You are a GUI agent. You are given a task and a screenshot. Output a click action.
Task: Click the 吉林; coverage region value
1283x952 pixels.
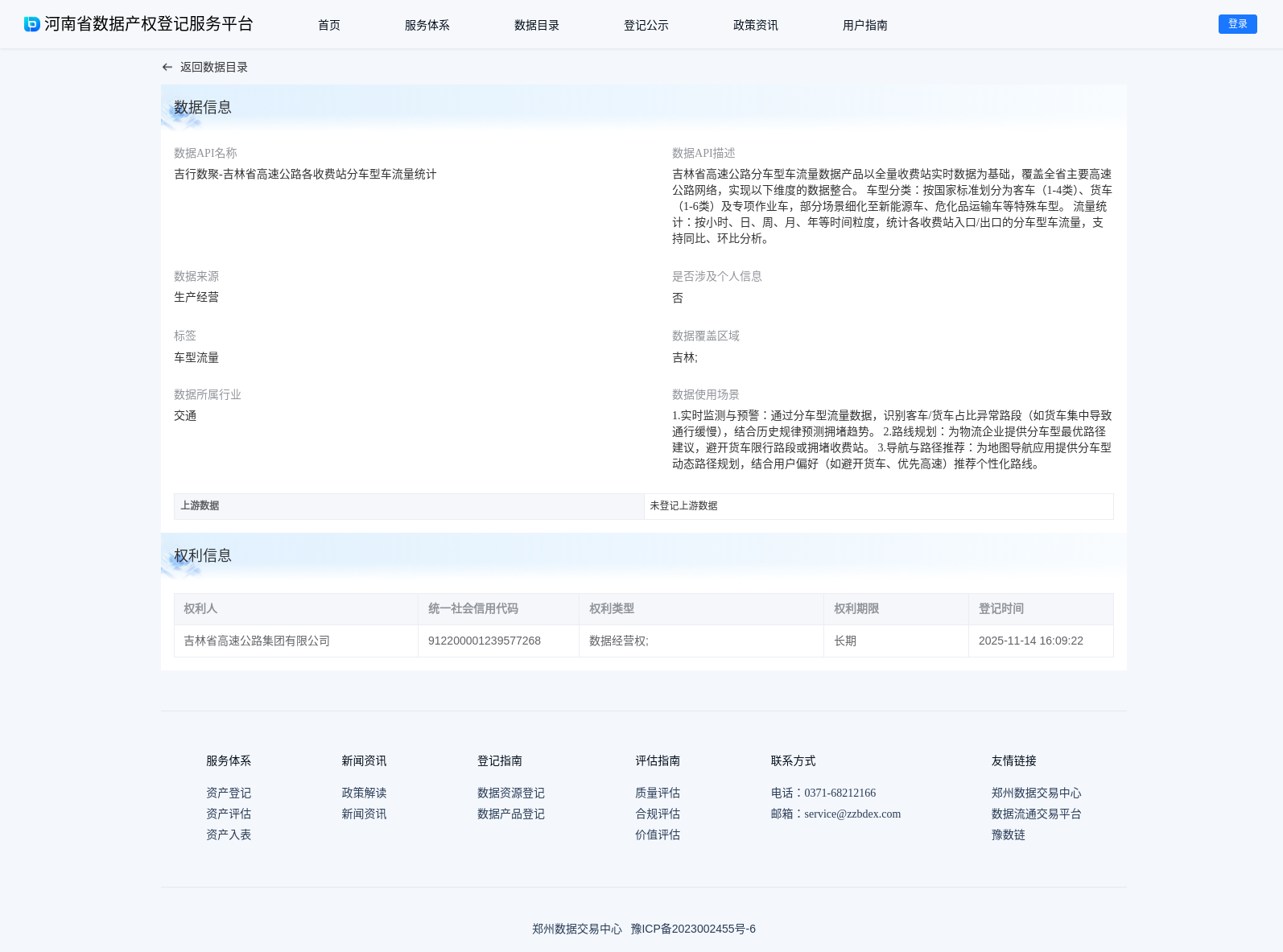tap(685, 357)
